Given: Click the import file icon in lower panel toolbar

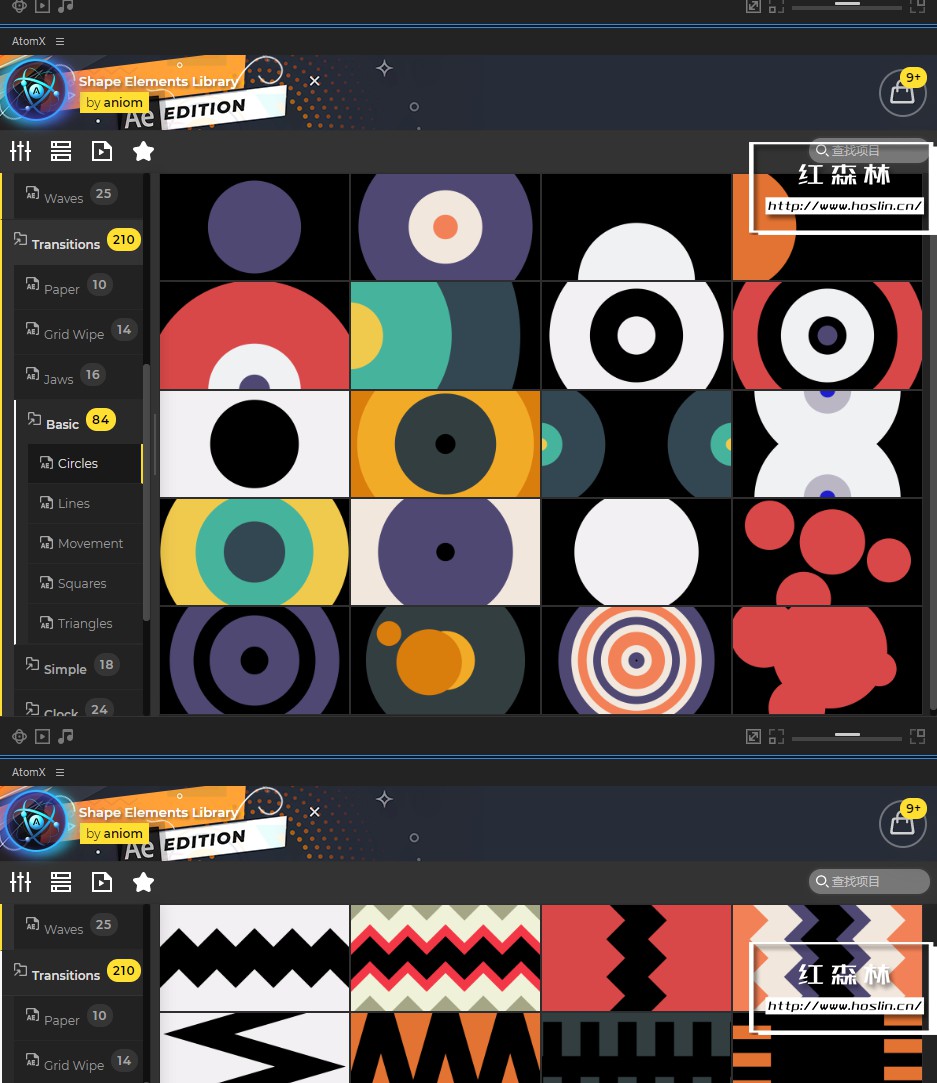Looking at the screenshot, I should tap(102, 882).
